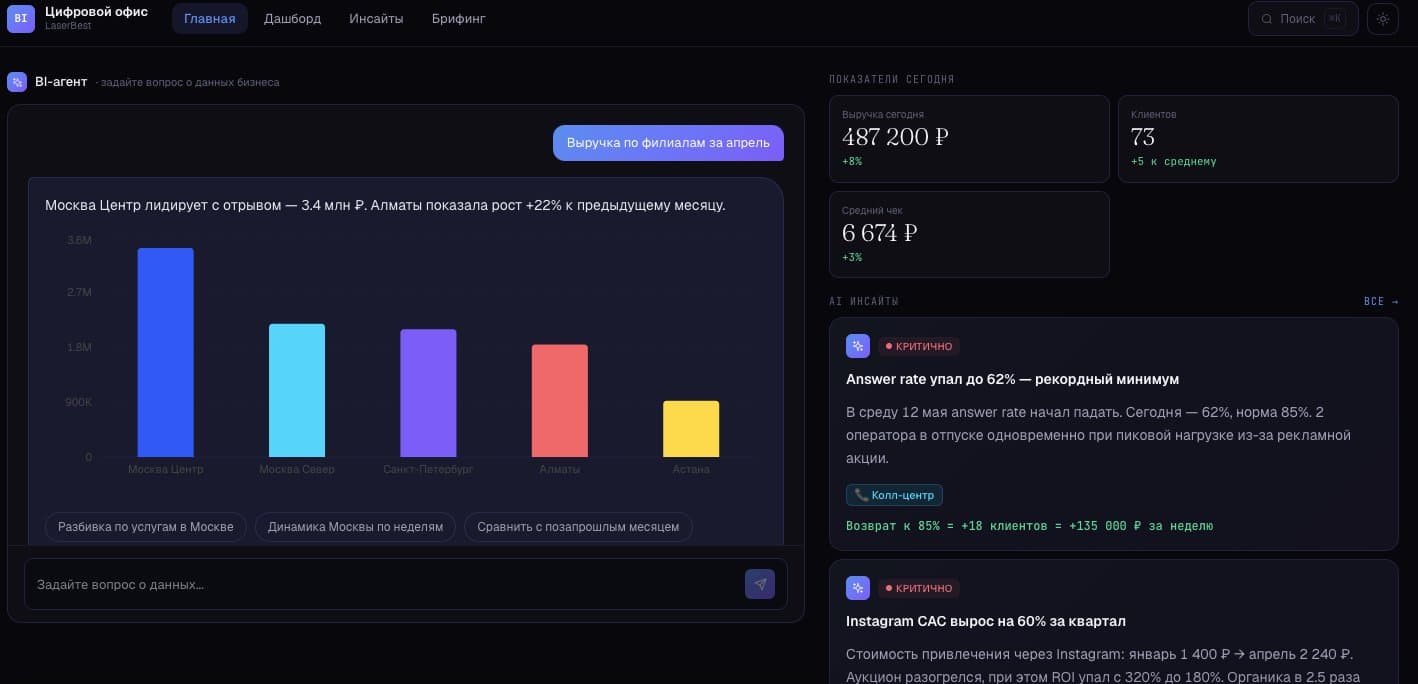This screenshot has height=684, width=1418.
Task: Select 'Разбивка по услугам в Москве' suggestion
Action: coord(146,527)
